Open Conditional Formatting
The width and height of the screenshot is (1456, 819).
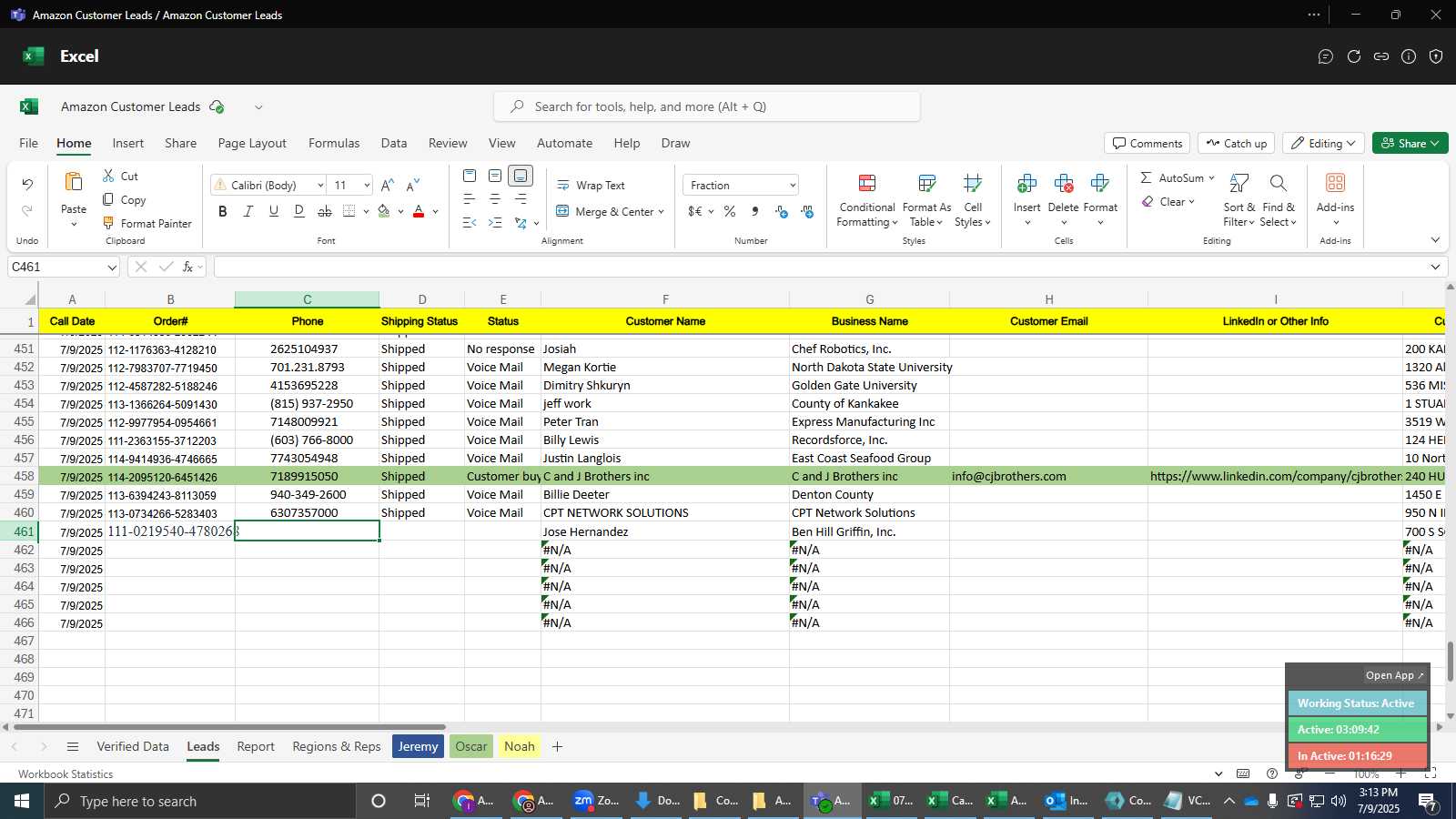(867, 200)
